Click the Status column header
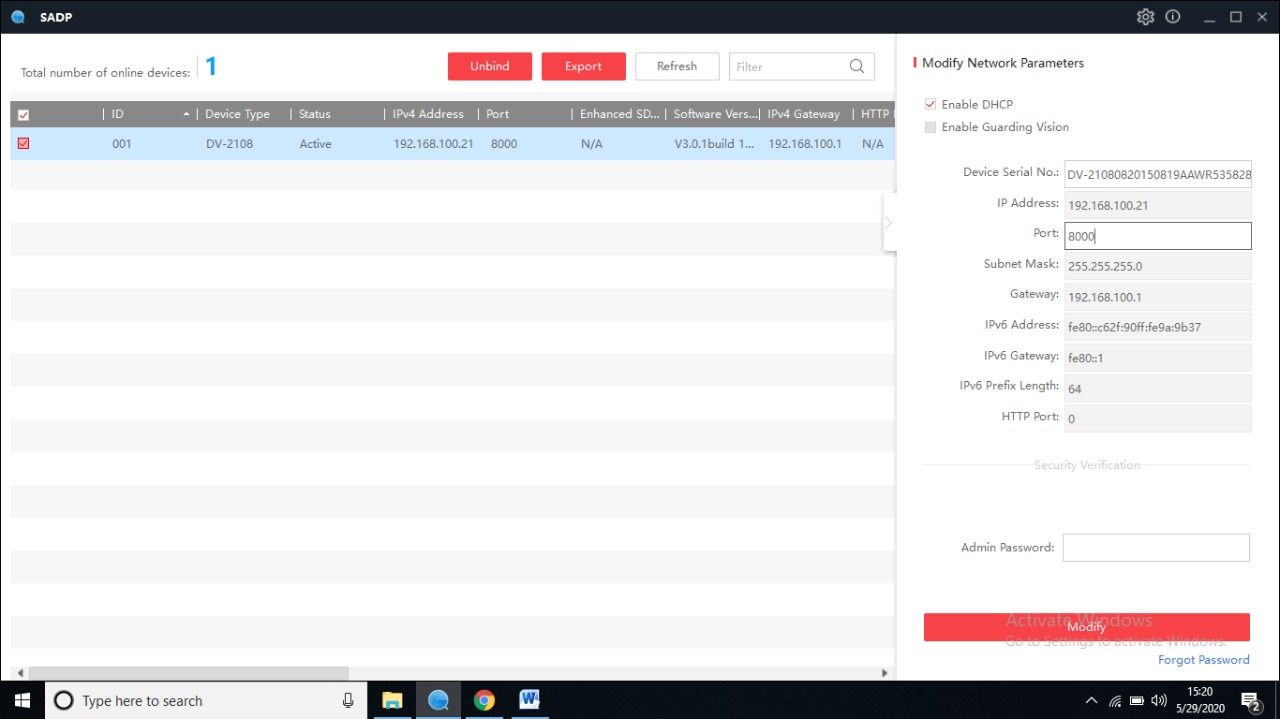 pos(315,115)
